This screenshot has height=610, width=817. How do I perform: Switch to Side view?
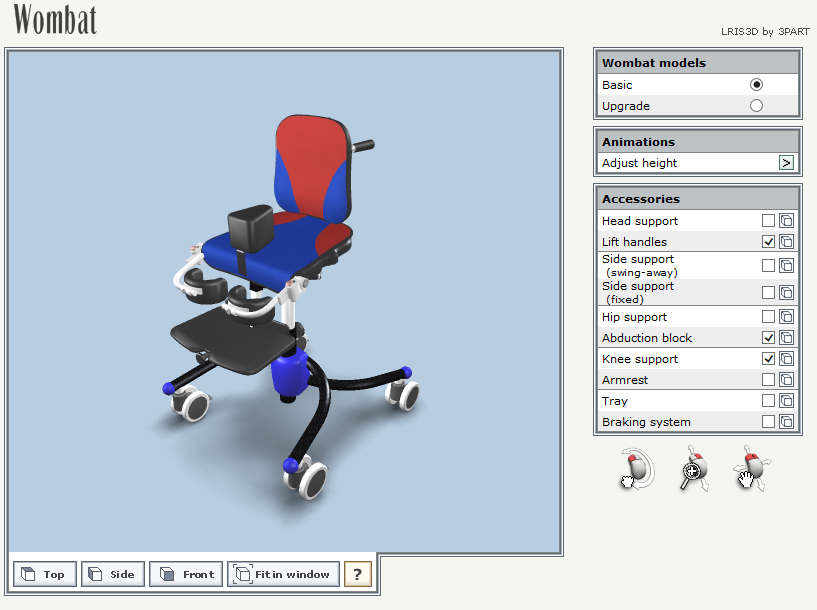point(113,574)
